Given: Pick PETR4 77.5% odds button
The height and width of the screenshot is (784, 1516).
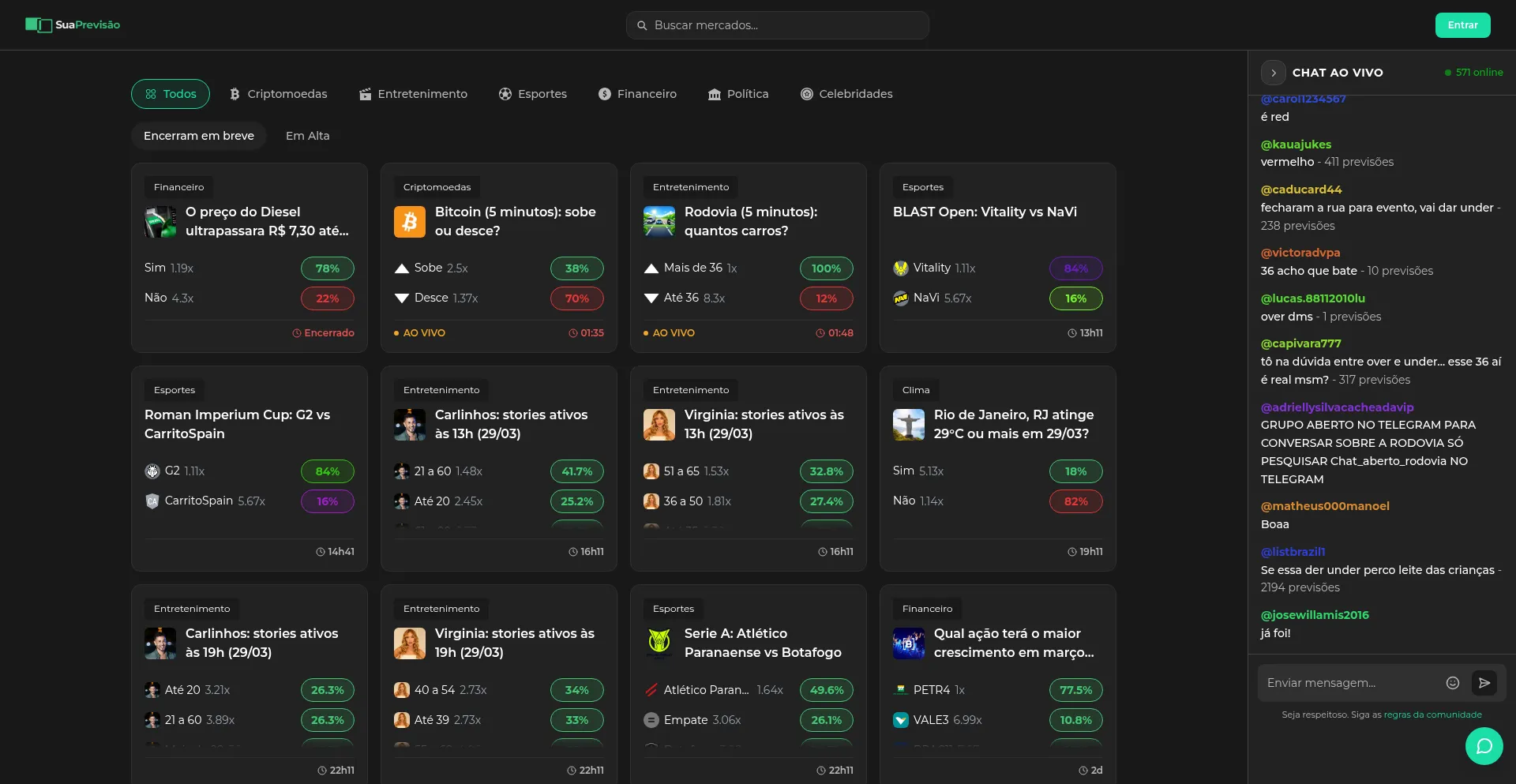Looking at the screenshot, I should point(1076,690).
